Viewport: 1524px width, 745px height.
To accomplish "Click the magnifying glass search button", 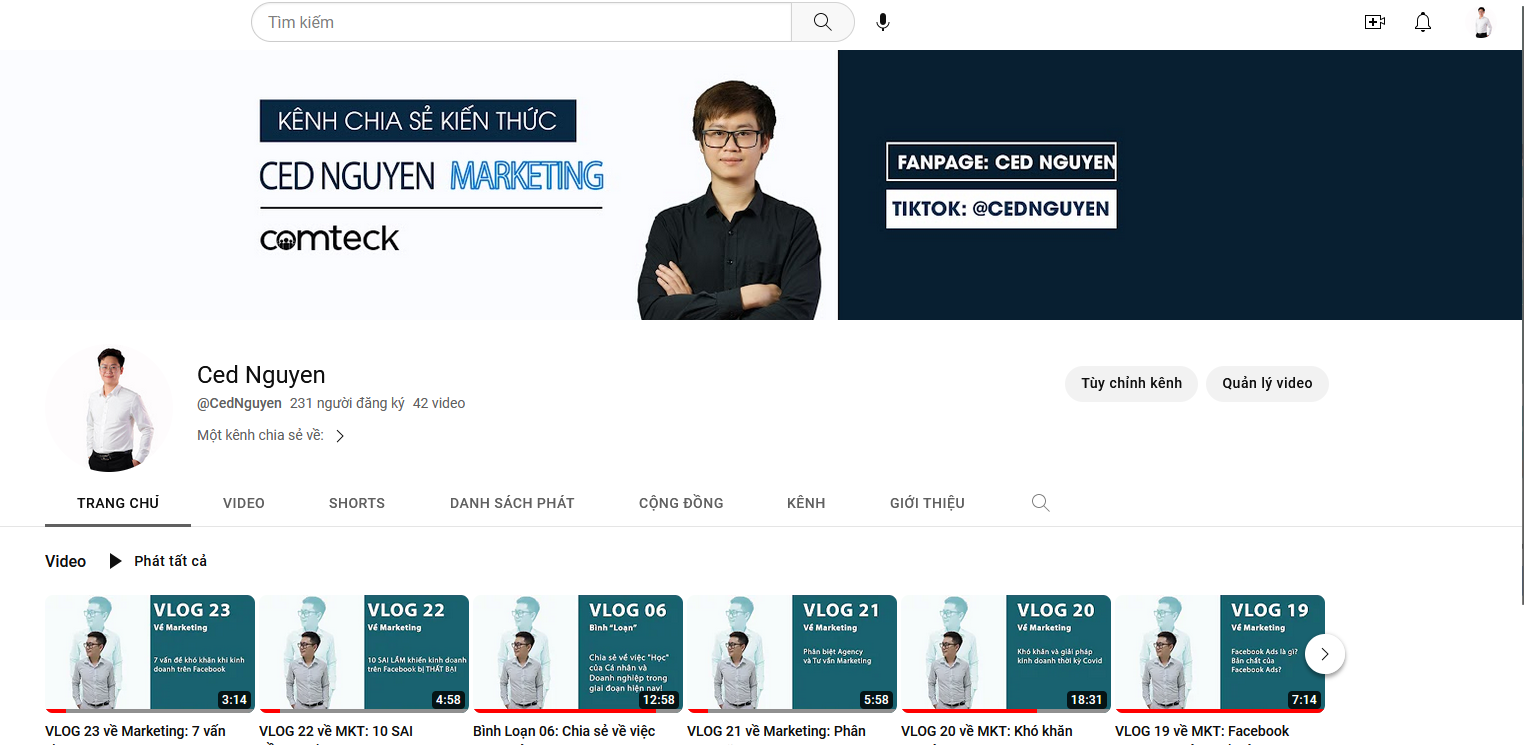I will tap(822, 22).
